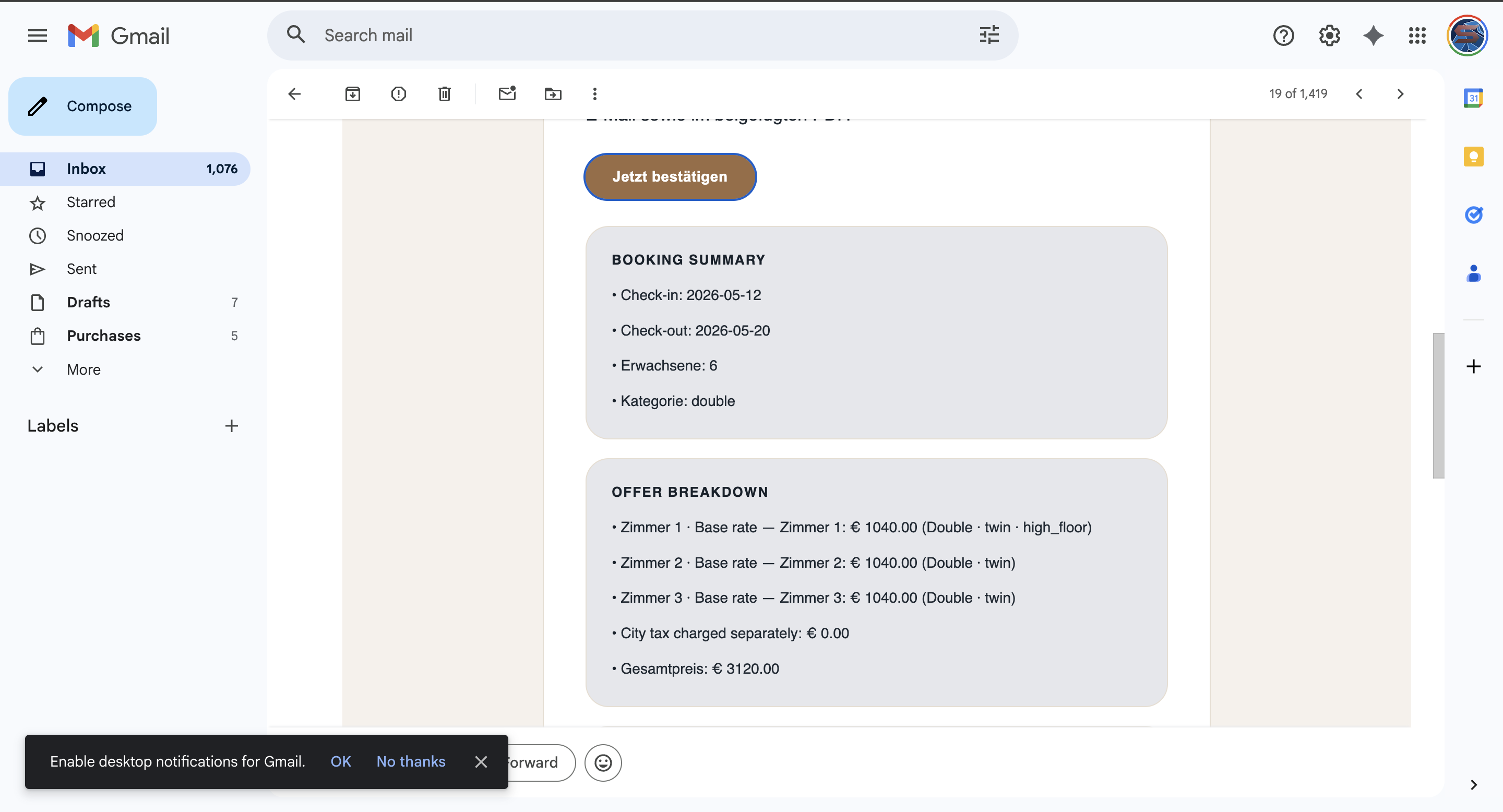1503x812 pixels.
Task: Open Contacts side panel icon
Action: click(x=1473, y=273)
